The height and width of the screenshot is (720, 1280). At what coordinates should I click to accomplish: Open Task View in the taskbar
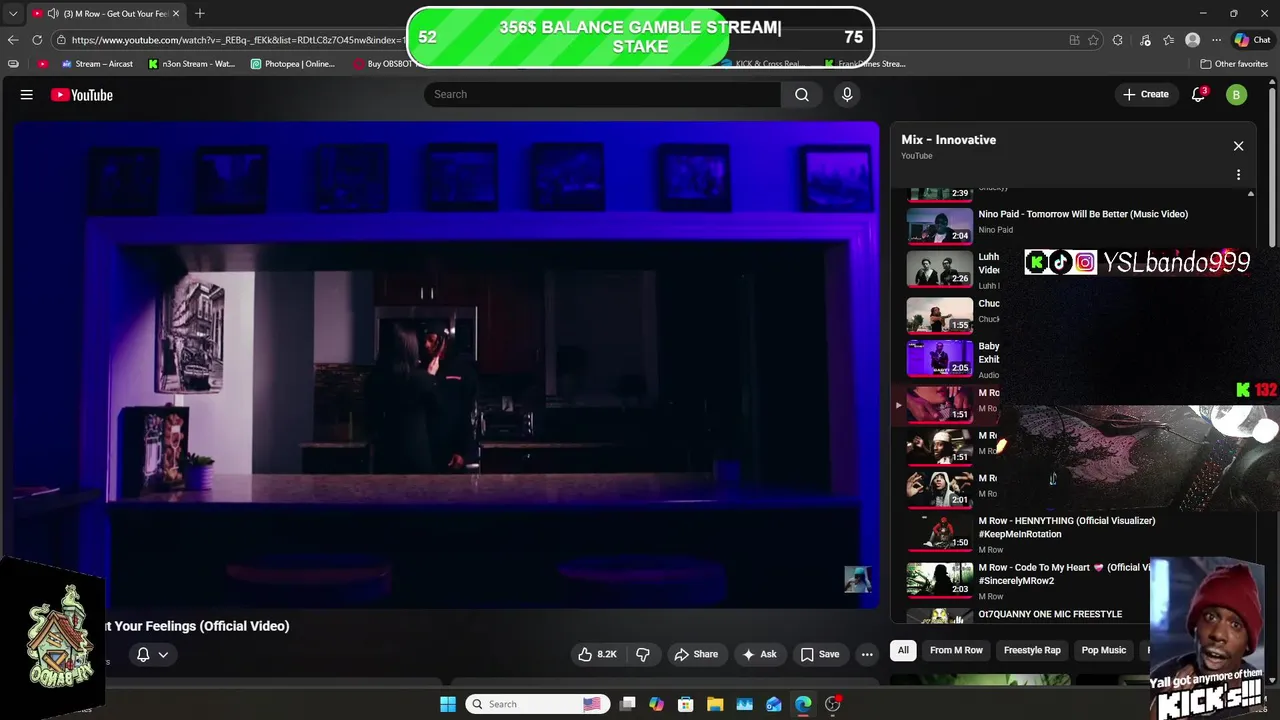627,704
